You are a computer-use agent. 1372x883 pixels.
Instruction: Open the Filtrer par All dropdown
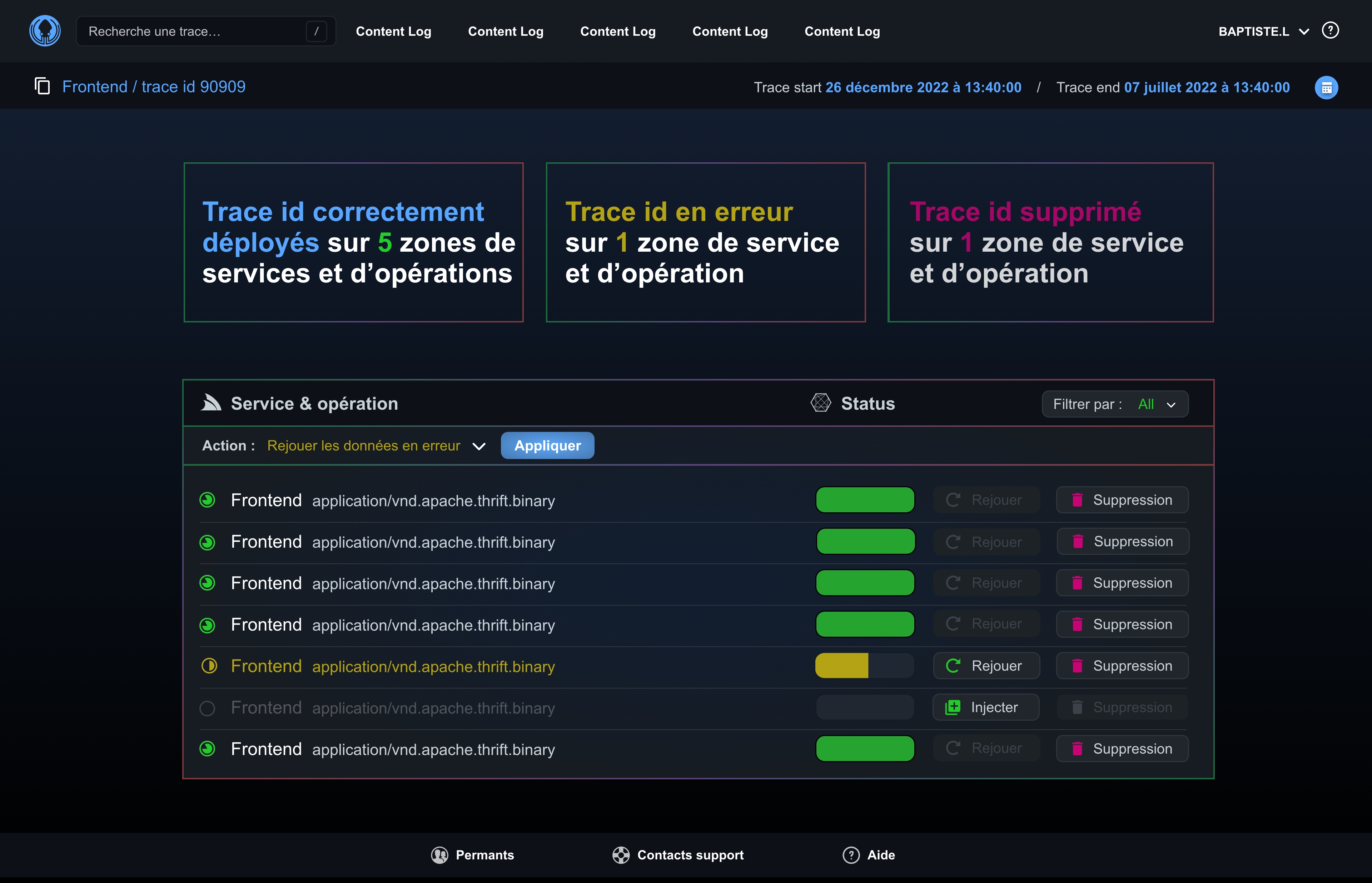click(x=1115, y=404)
